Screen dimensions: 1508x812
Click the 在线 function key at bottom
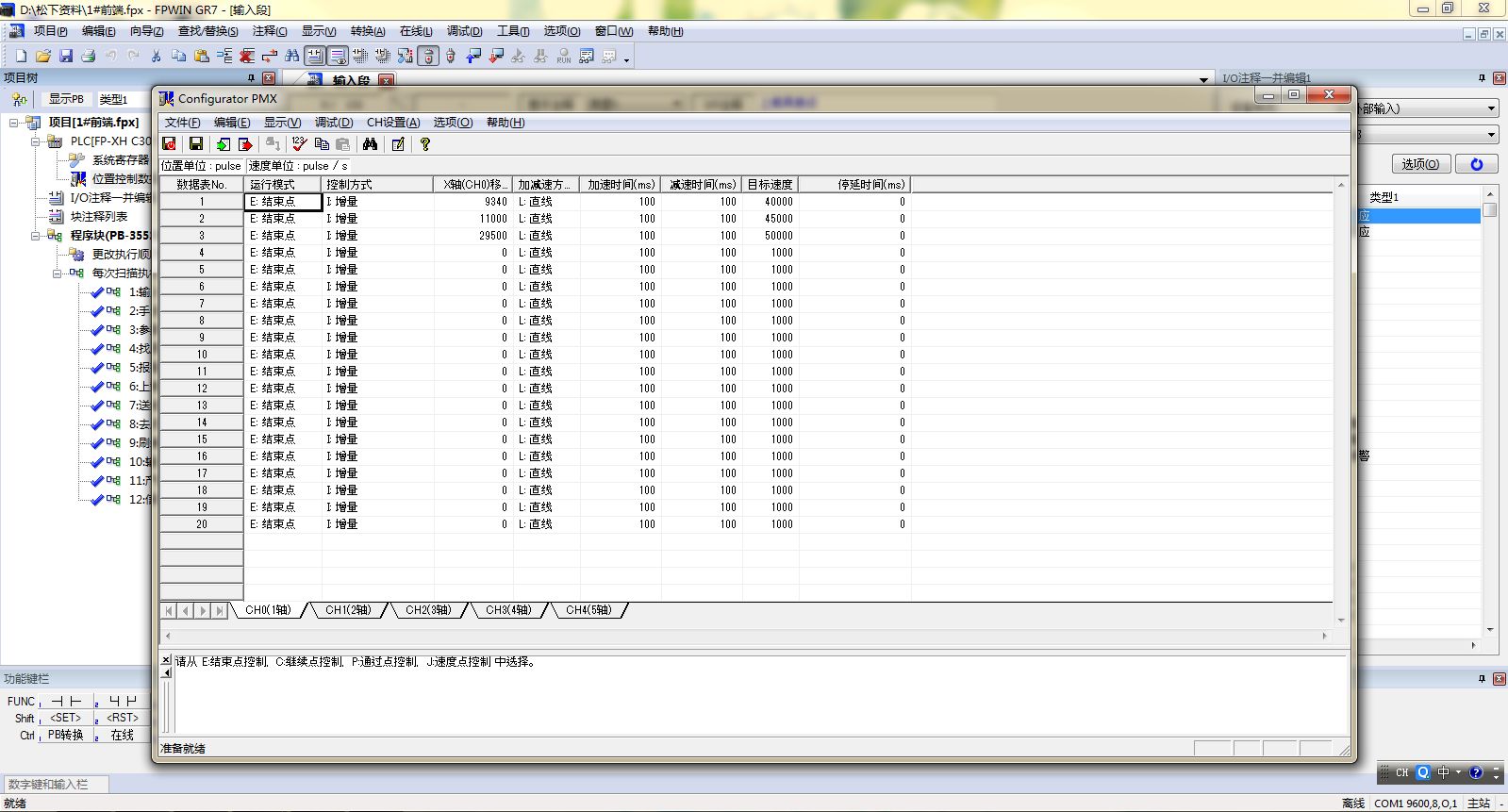(x=123, y=736)
